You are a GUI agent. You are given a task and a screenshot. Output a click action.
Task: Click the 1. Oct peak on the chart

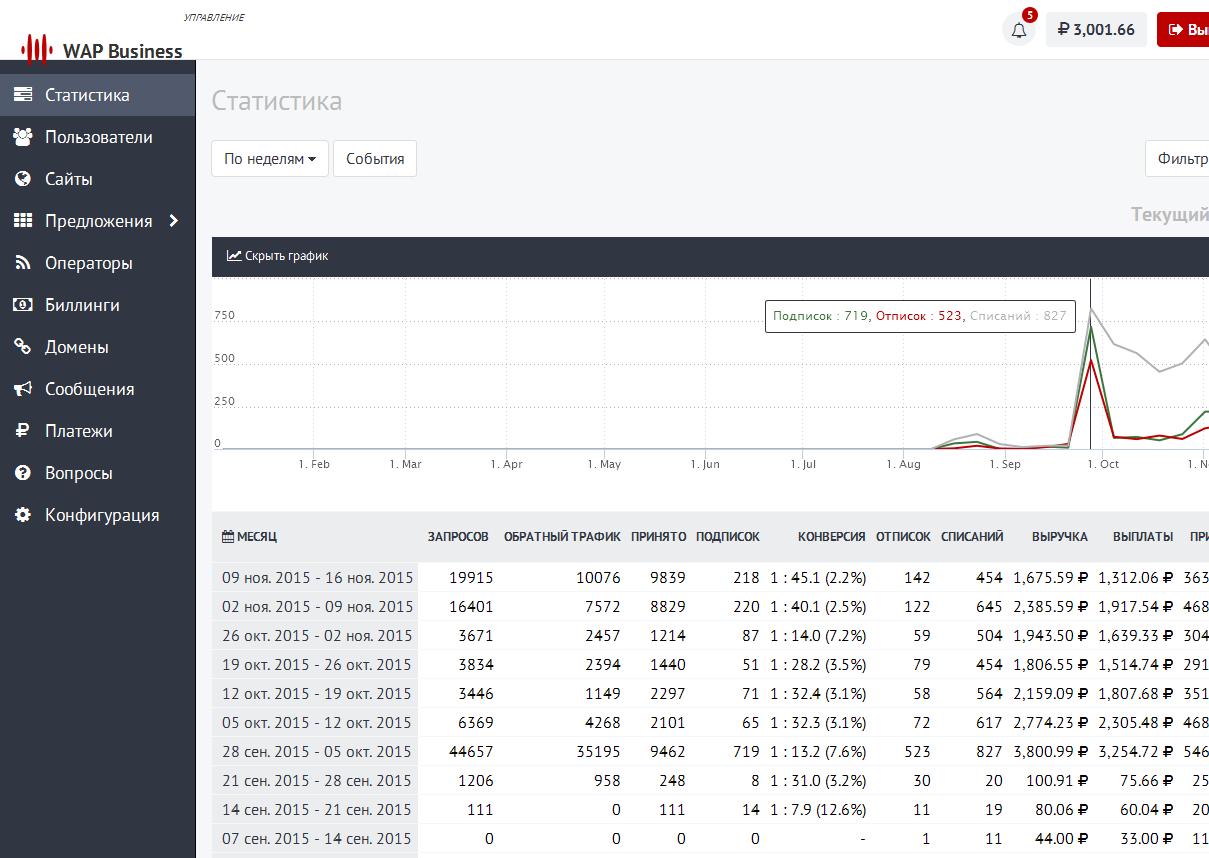pyautogui.click(x=1091, y=325)
